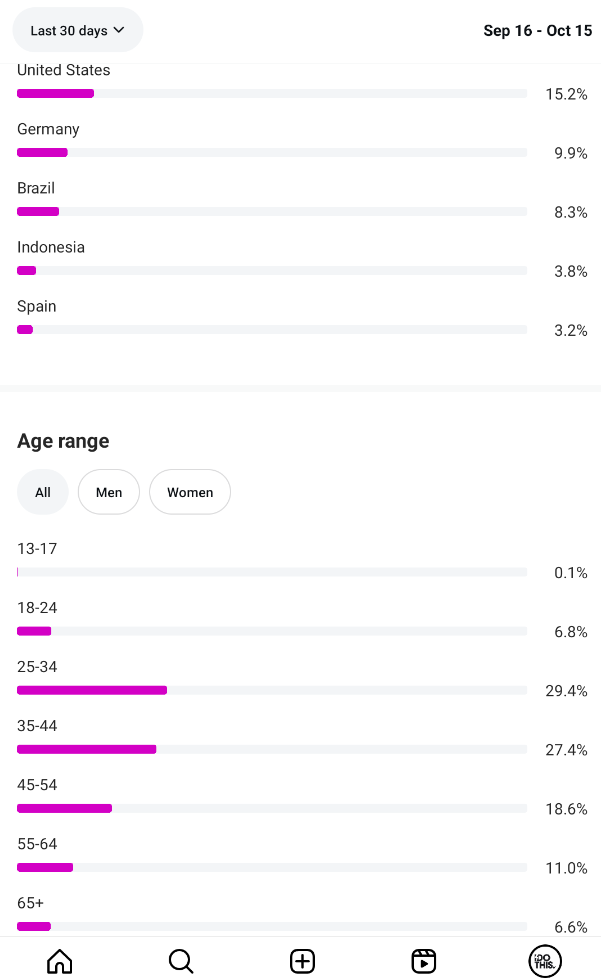Select the All age filter

click(x=43, y=492)
